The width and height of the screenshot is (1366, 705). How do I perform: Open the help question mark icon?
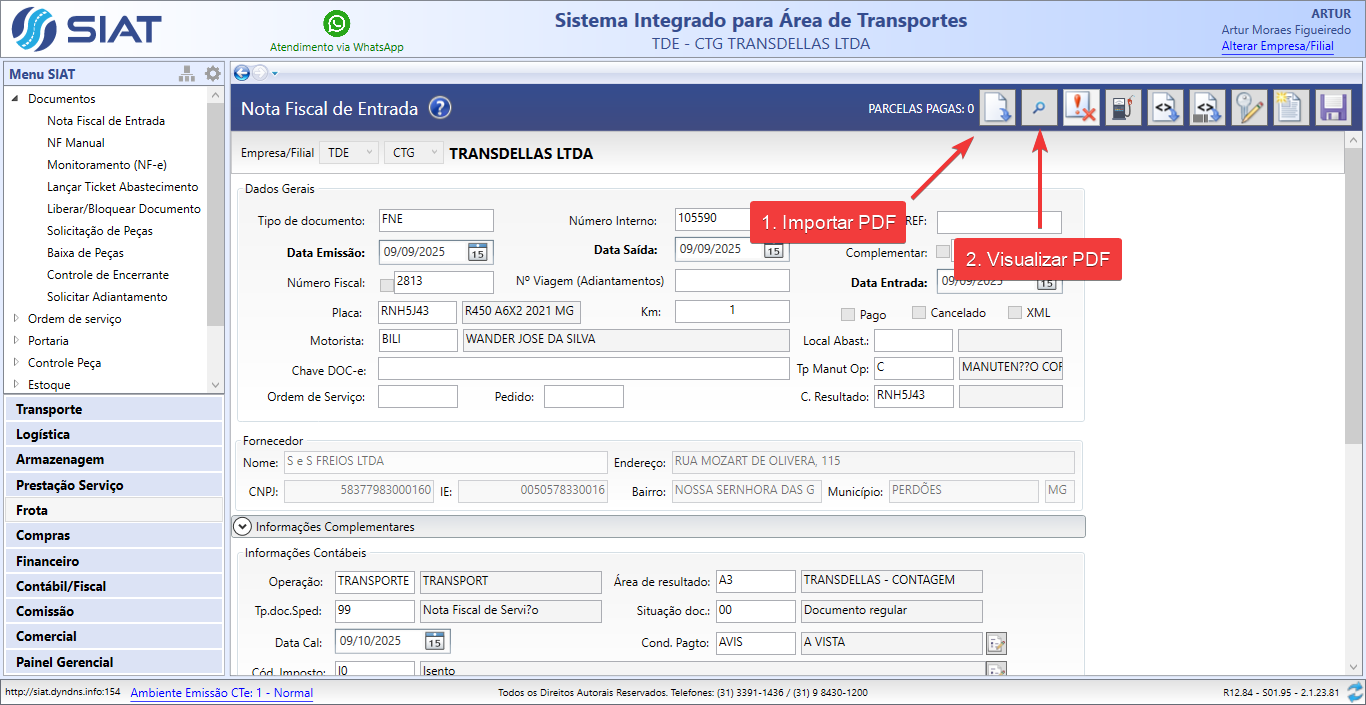(440, 108)
